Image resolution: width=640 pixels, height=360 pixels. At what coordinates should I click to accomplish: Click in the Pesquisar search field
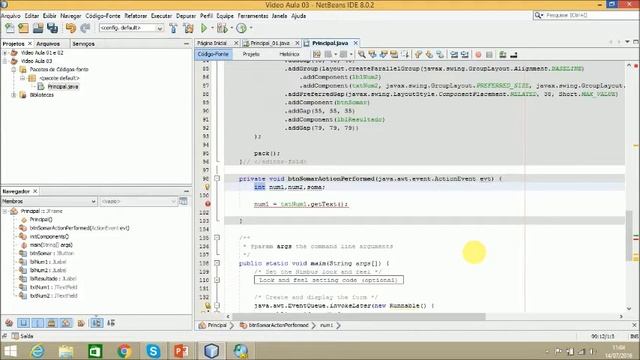[590, 15]
